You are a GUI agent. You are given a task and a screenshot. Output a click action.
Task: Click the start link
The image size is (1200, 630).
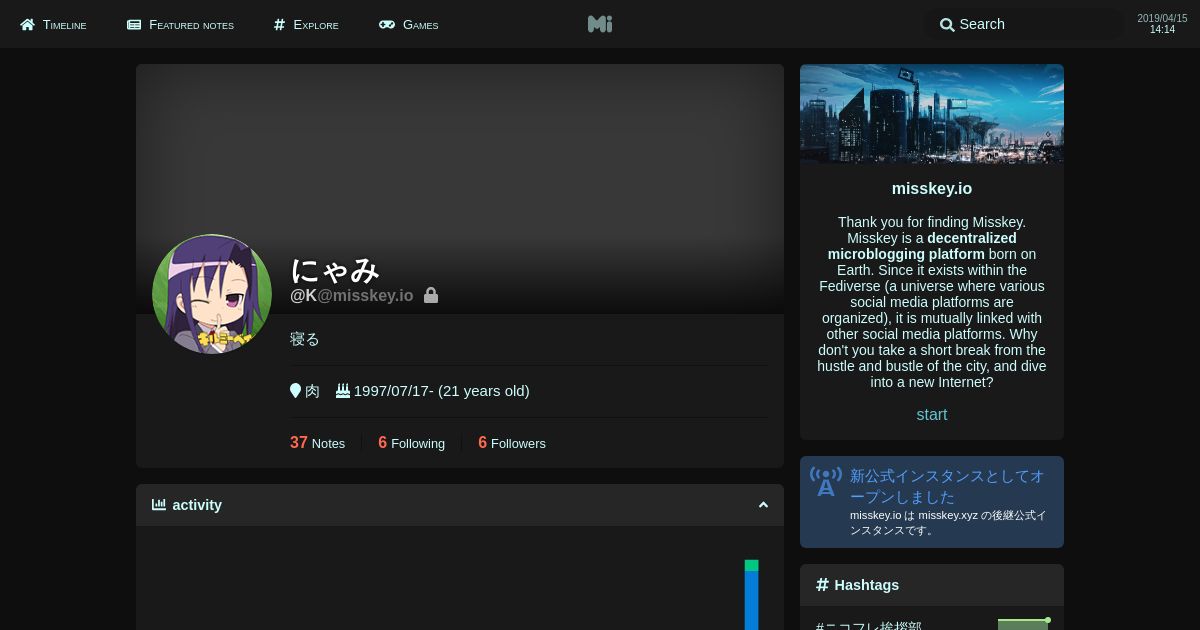click(932, 415)
